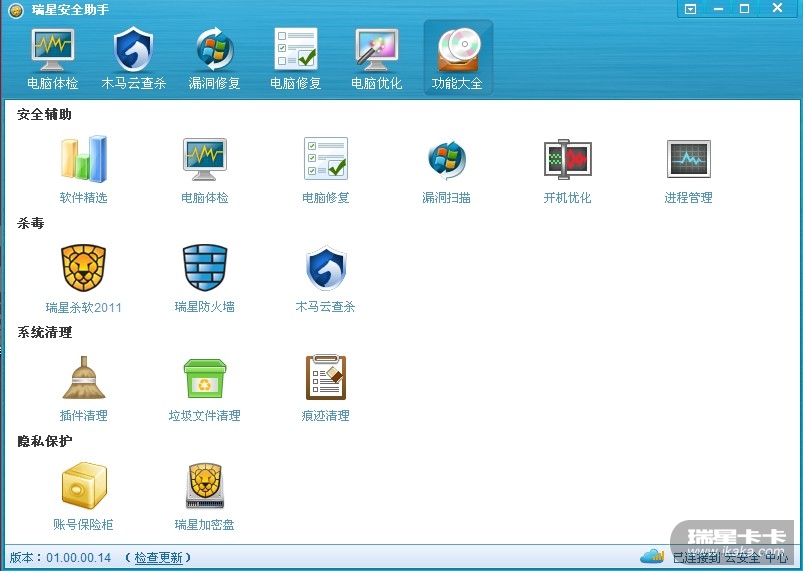Start 插件清理 broom icon
The image size is (803, 571).
[x=83, y=377]
